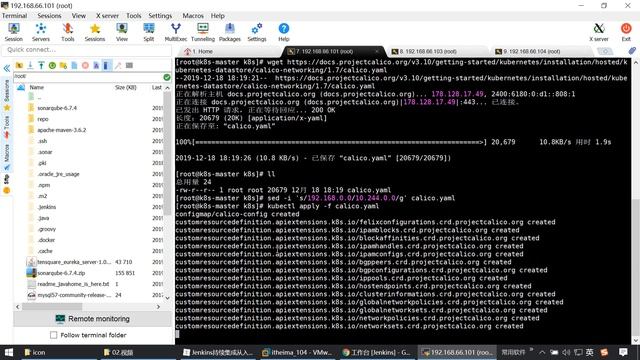Click the gray terminal icon in SFTP toolbar

[129, 65]
